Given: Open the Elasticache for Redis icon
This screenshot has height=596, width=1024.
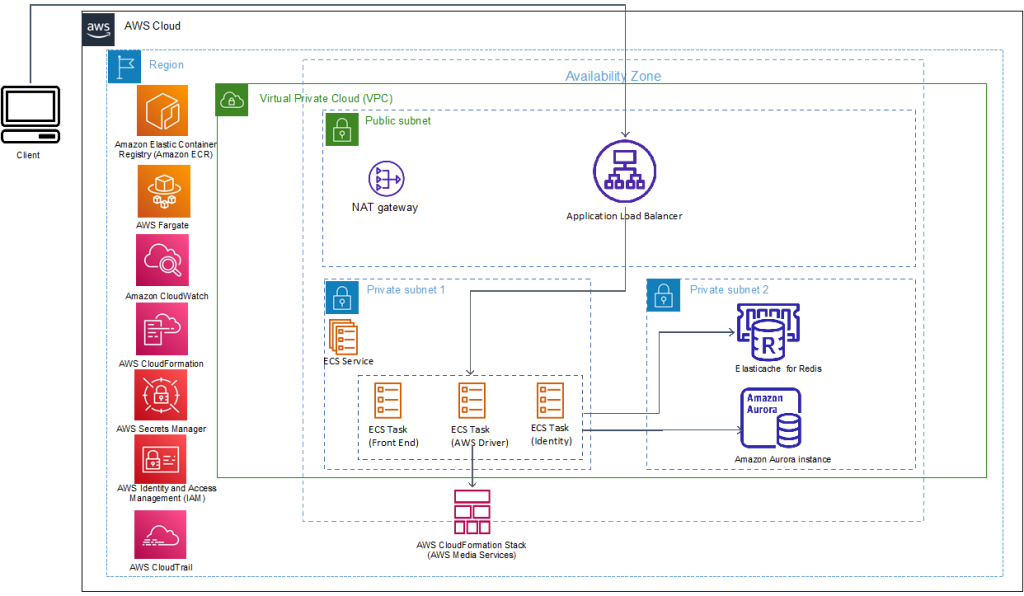Looking at the screenshot, I should click(x=768, y=330).
